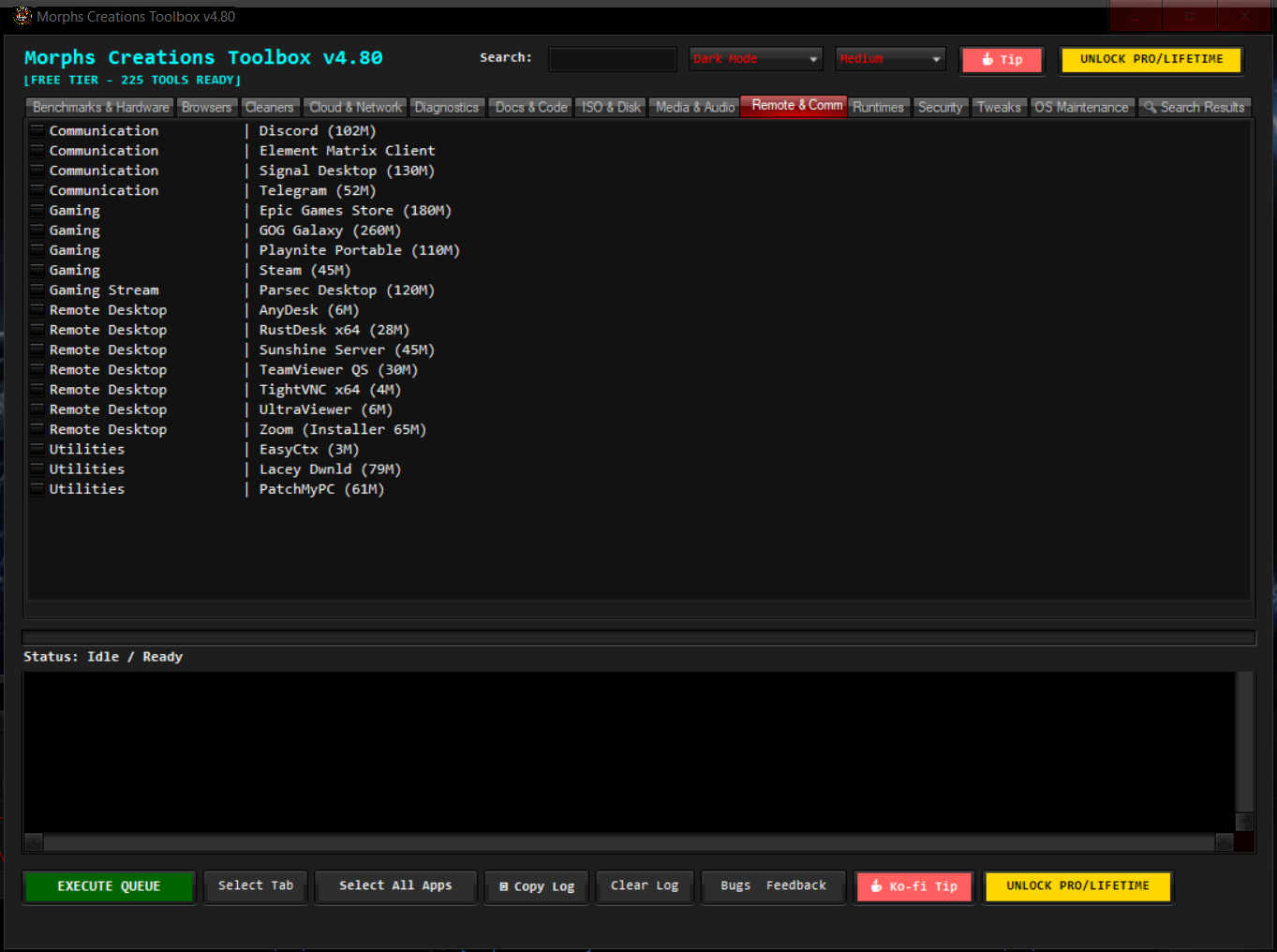Click the PatchMyPC (61M) entry text
Viewport: 1277px width, 952px height.
pyautogui.click(x=321, y=489)
